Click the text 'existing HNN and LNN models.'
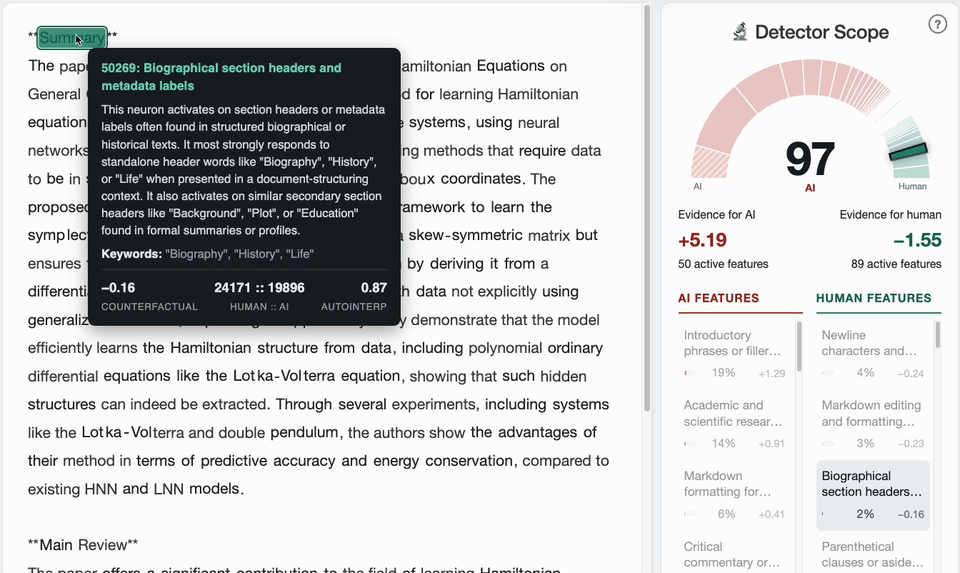 pyautogui.click(x=136, y=489)
